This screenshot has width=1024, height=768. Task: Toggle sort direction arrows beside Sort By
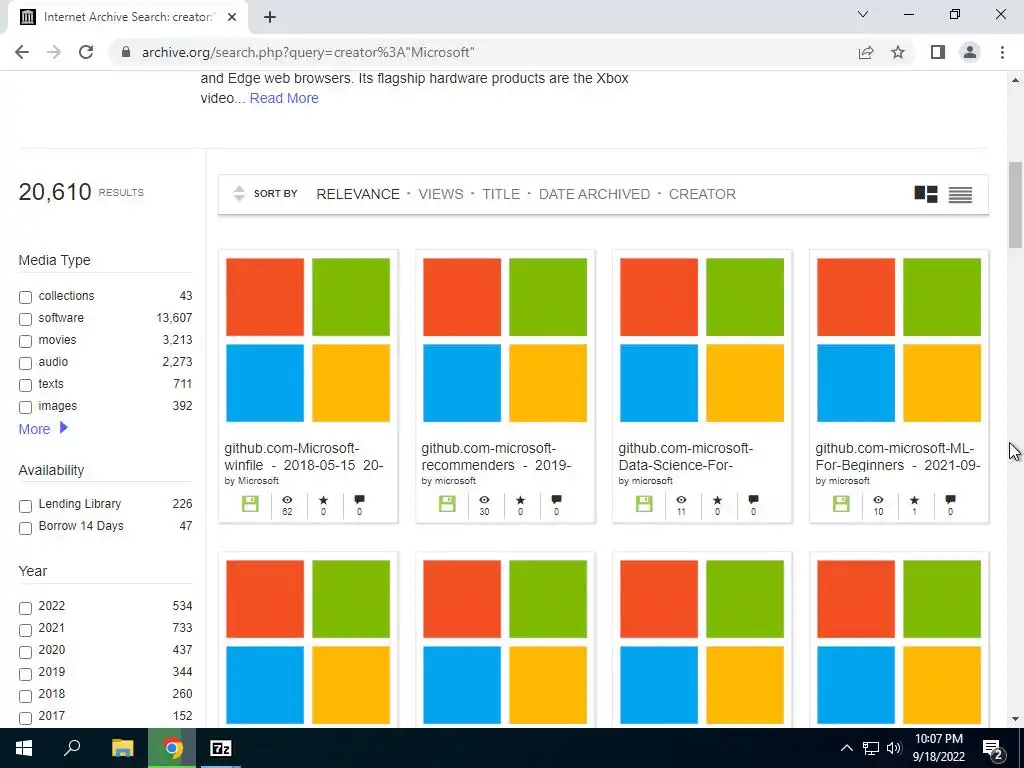click(x=239, y=193)
